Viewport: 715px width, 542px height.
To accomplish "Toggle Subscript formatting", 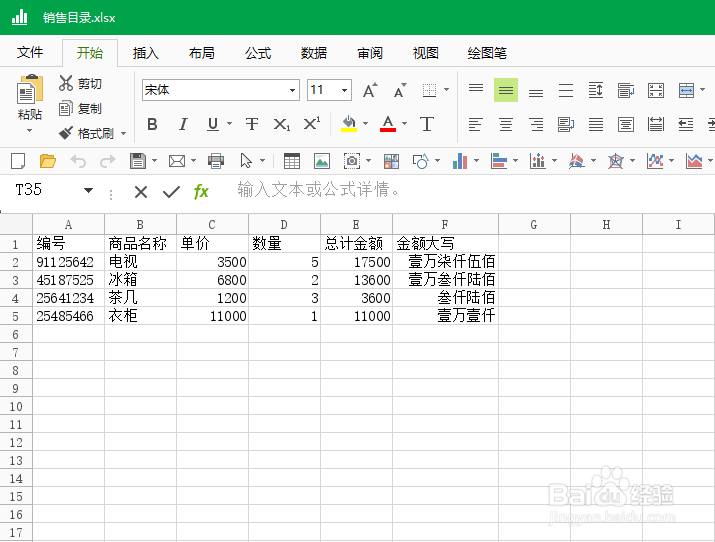I will click(281, 124).
